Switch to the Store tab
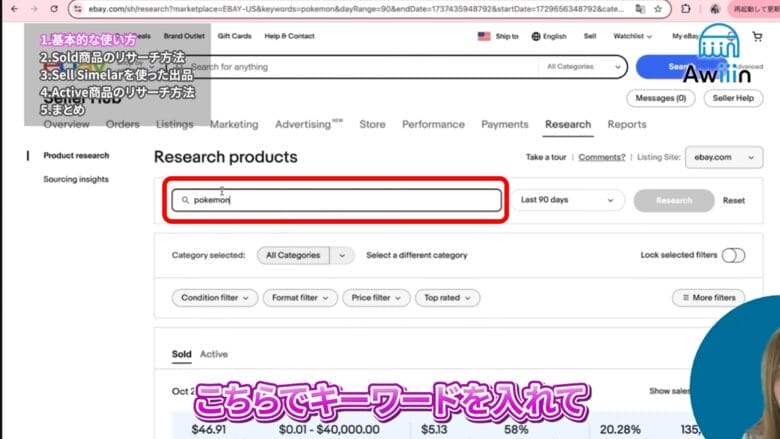780x439 pixels. click(372, 124)
